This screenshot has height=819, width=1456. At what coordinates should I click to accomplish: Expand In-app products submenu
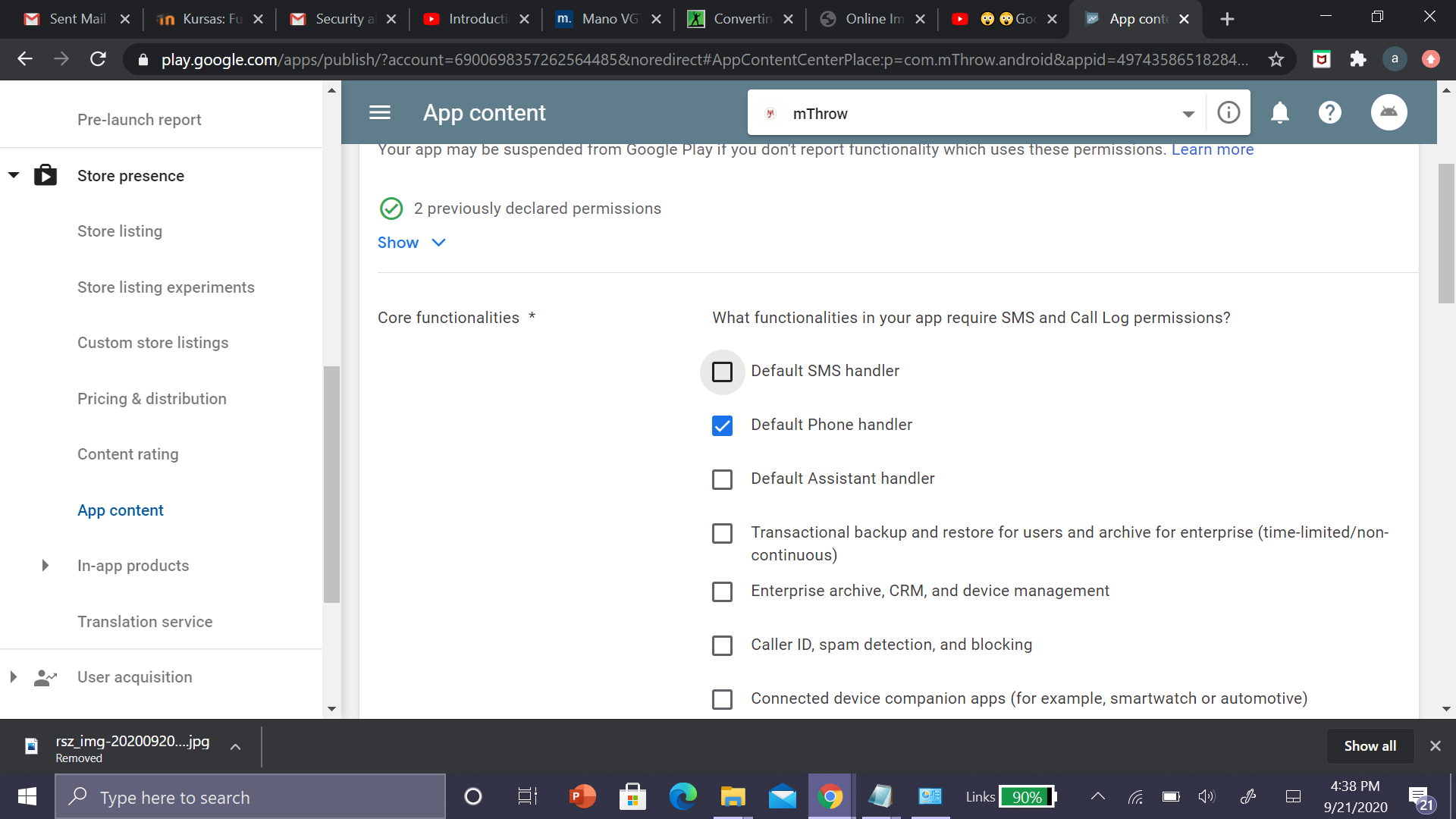point(45,566)
